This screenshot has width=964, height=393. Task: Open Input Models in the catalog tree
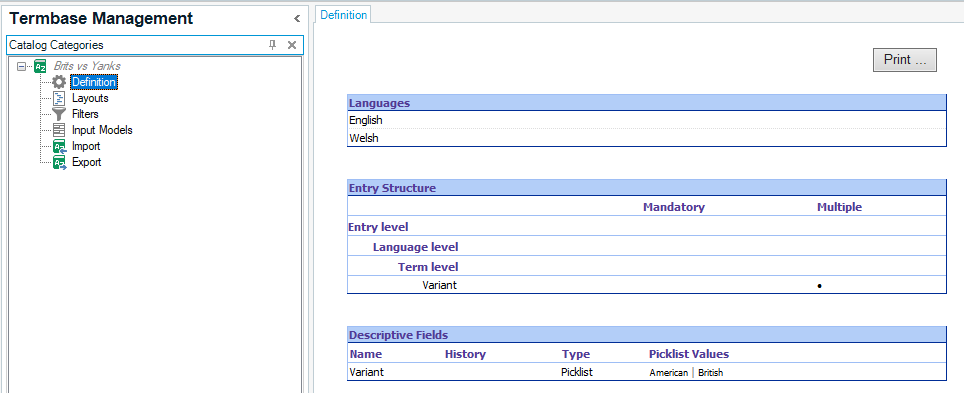click(x=102, y=130)
